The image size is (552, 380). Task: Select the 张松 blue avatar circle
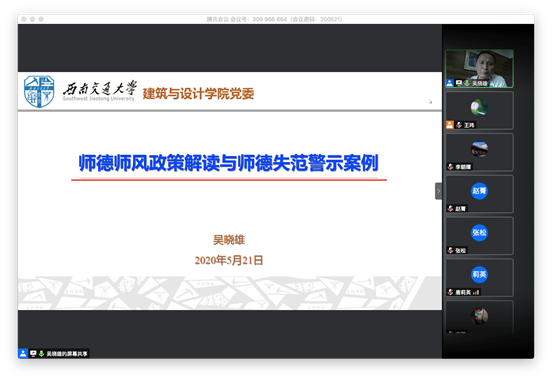(x=479, y=232)
